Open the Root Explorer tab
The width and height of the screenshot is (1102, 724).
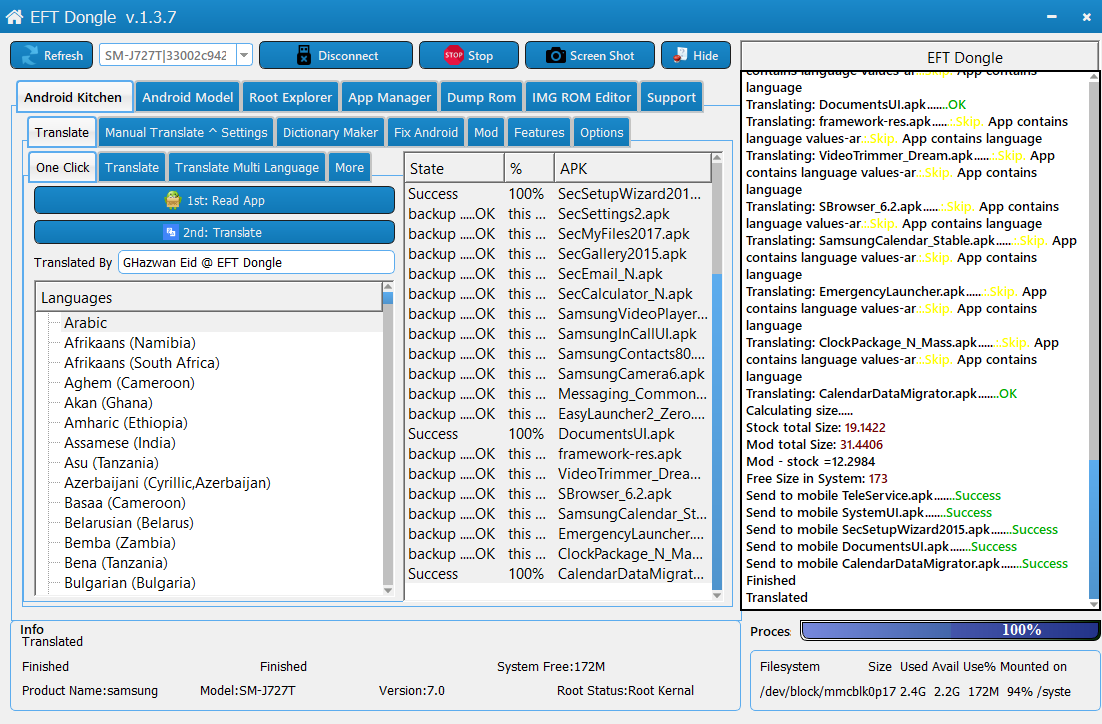[x=290, y=97]
